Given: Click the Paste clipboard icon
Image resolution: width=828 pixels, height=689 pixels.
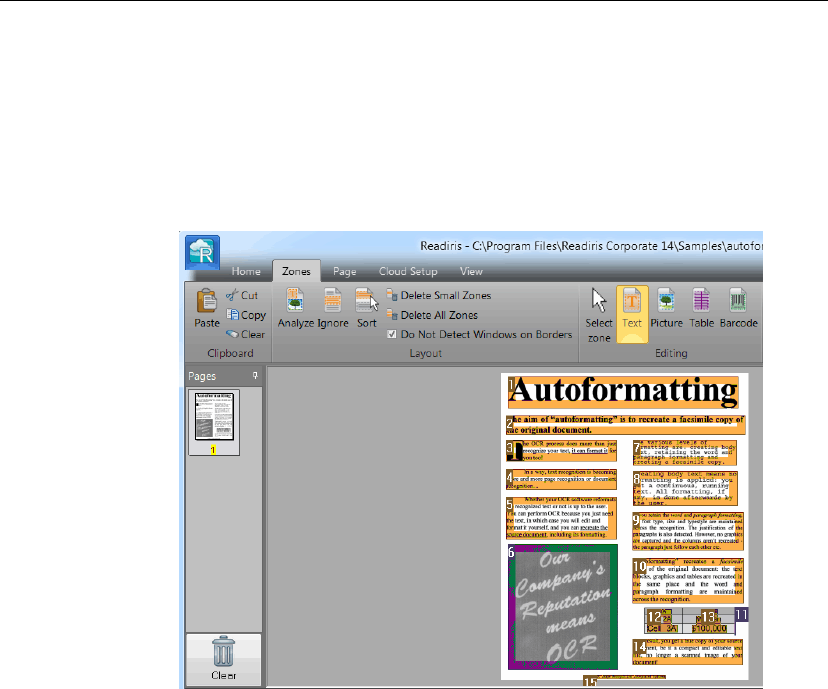Looking at the screenshot, I should [206, 308].
